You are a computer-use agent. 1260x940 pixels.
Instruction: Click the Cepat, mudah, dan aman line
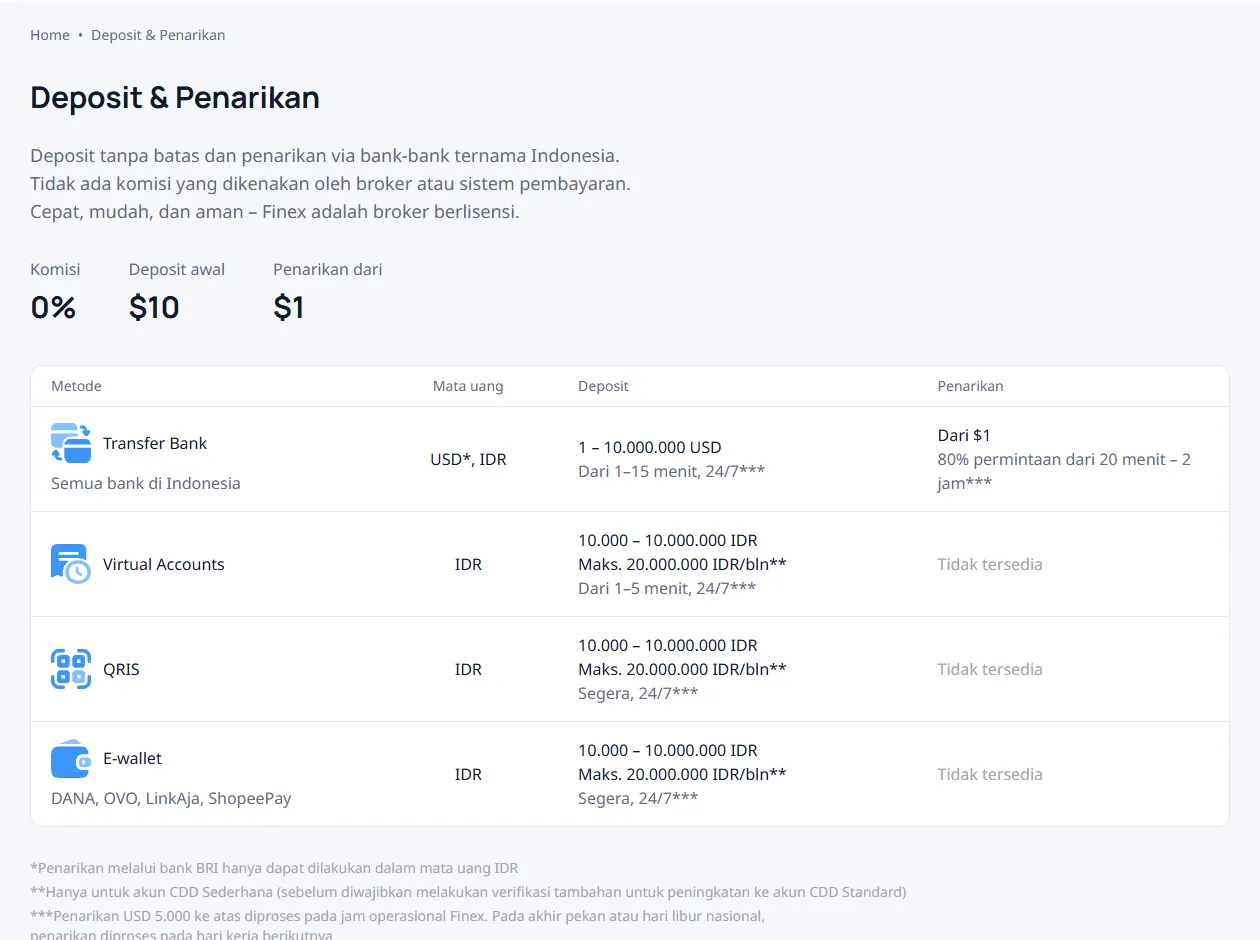point(275,212)
